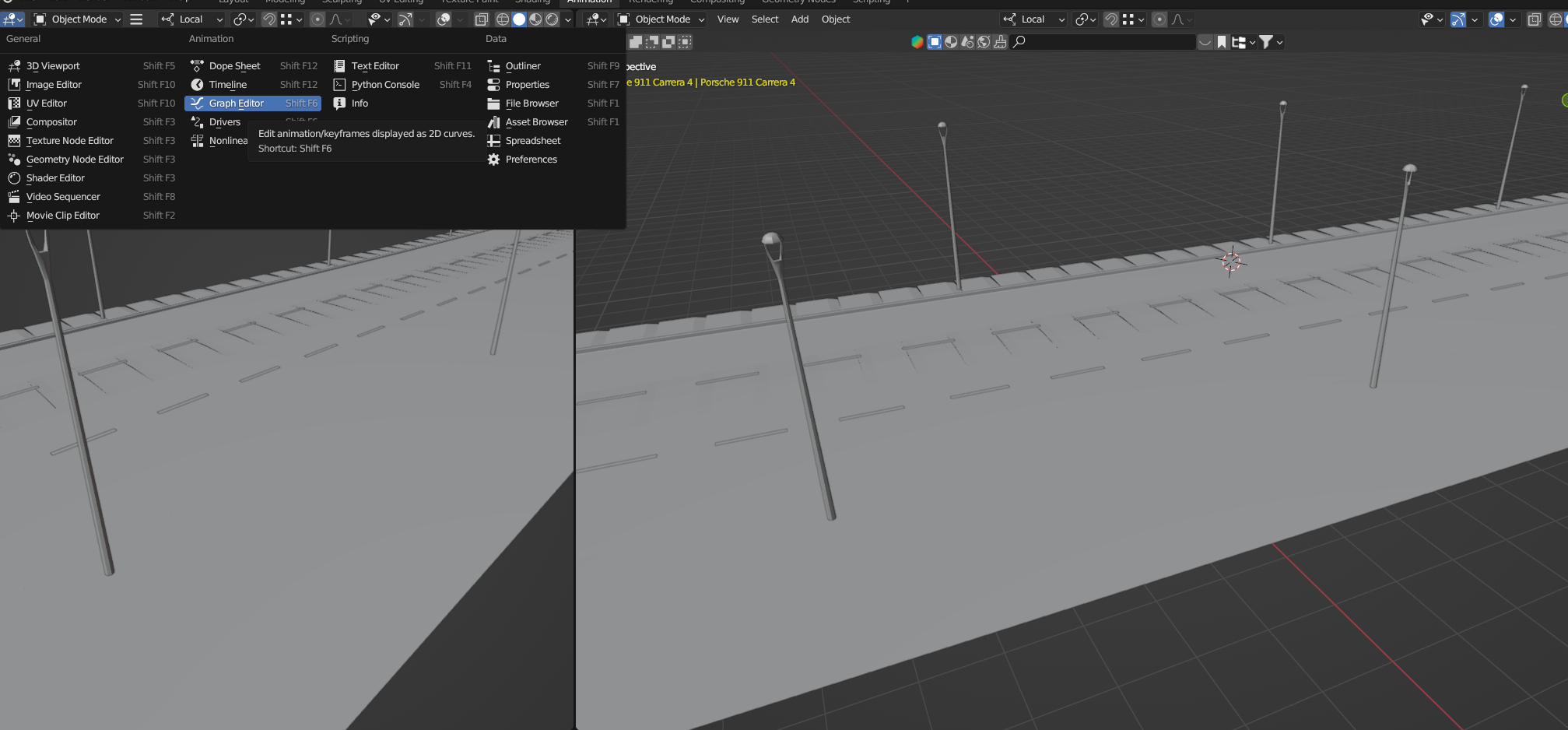The width and height of the screenshot is (1568, 730).
Task: Click the bookmark icon beside search field
Action: tap(1222, 42)
